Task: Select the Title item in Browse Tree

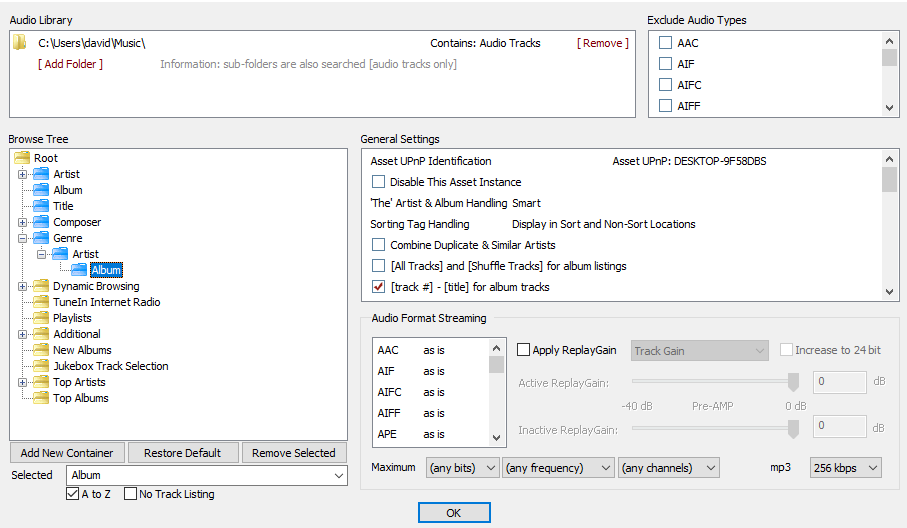Action: pyautogui.click(x=63, y=206)
